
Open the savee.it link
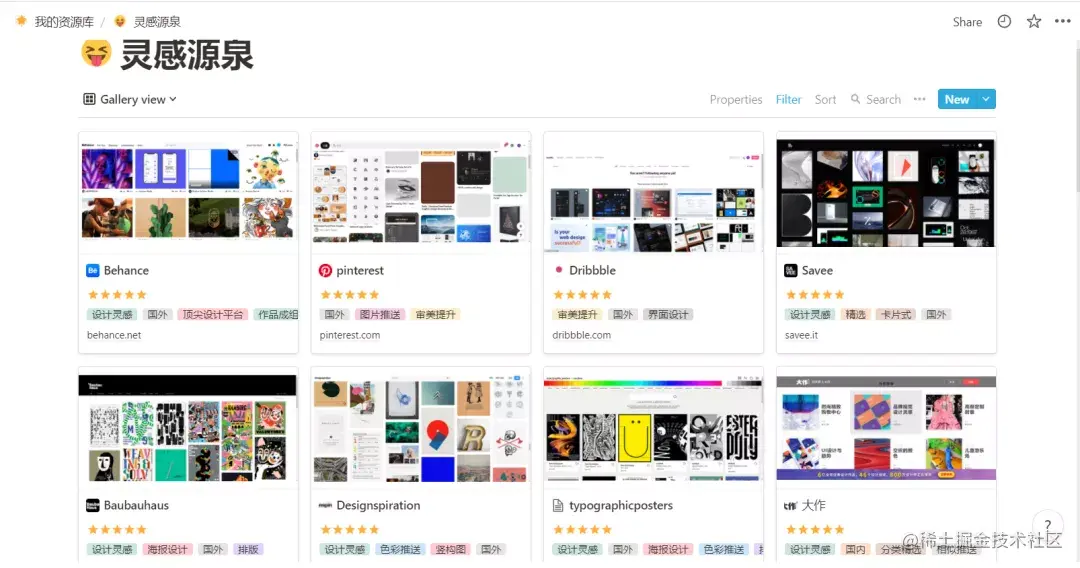(x=801, y=335)
